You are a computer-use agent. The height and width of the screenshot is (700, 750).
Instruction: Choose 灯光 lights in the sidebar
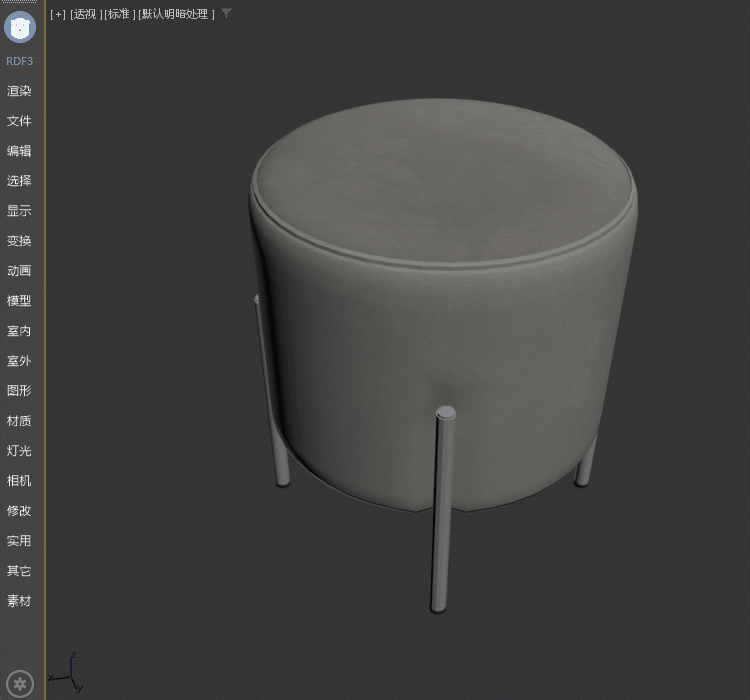[20, 451]
